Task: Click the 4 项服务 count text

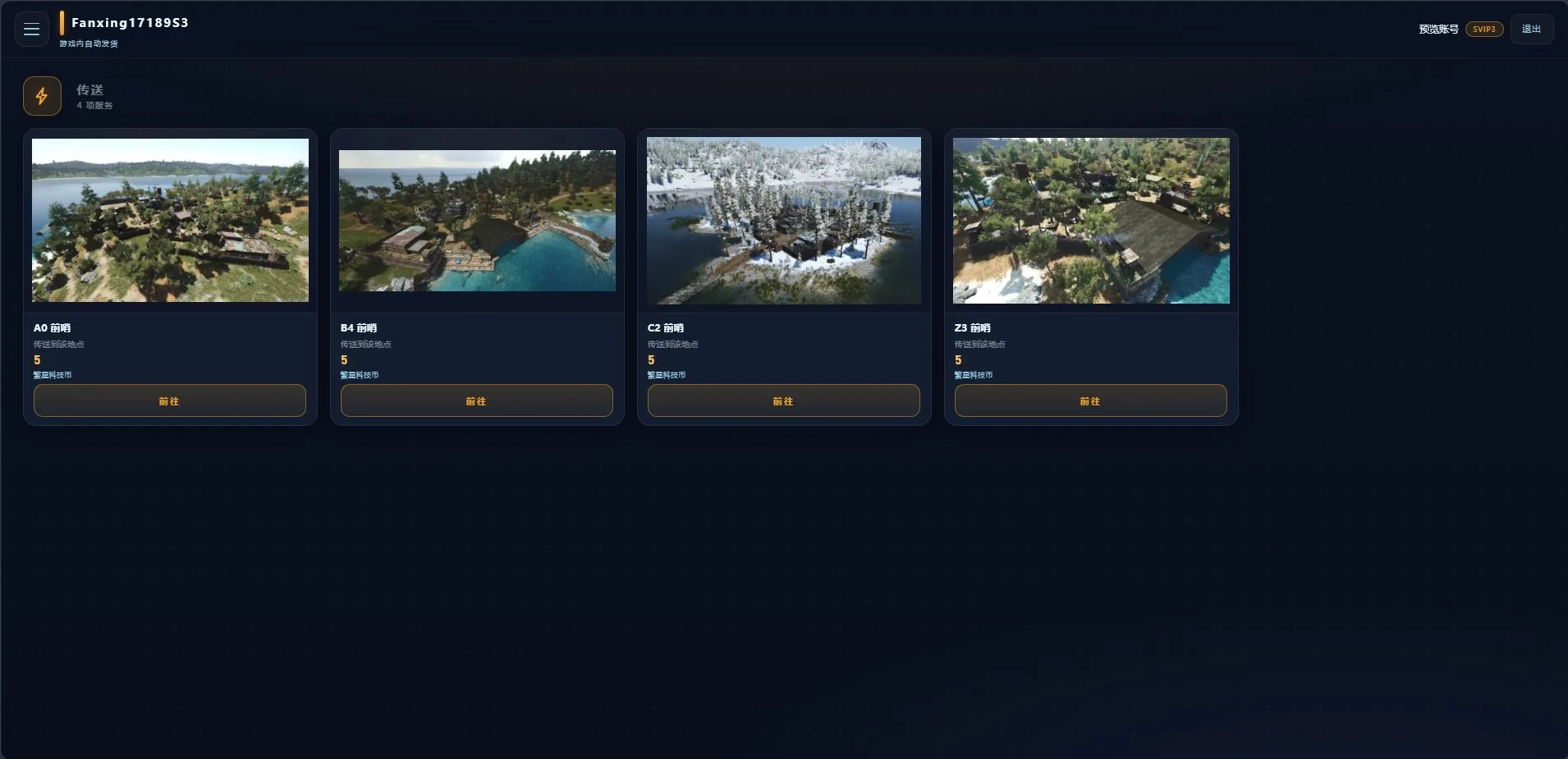Action: (94, 106)
